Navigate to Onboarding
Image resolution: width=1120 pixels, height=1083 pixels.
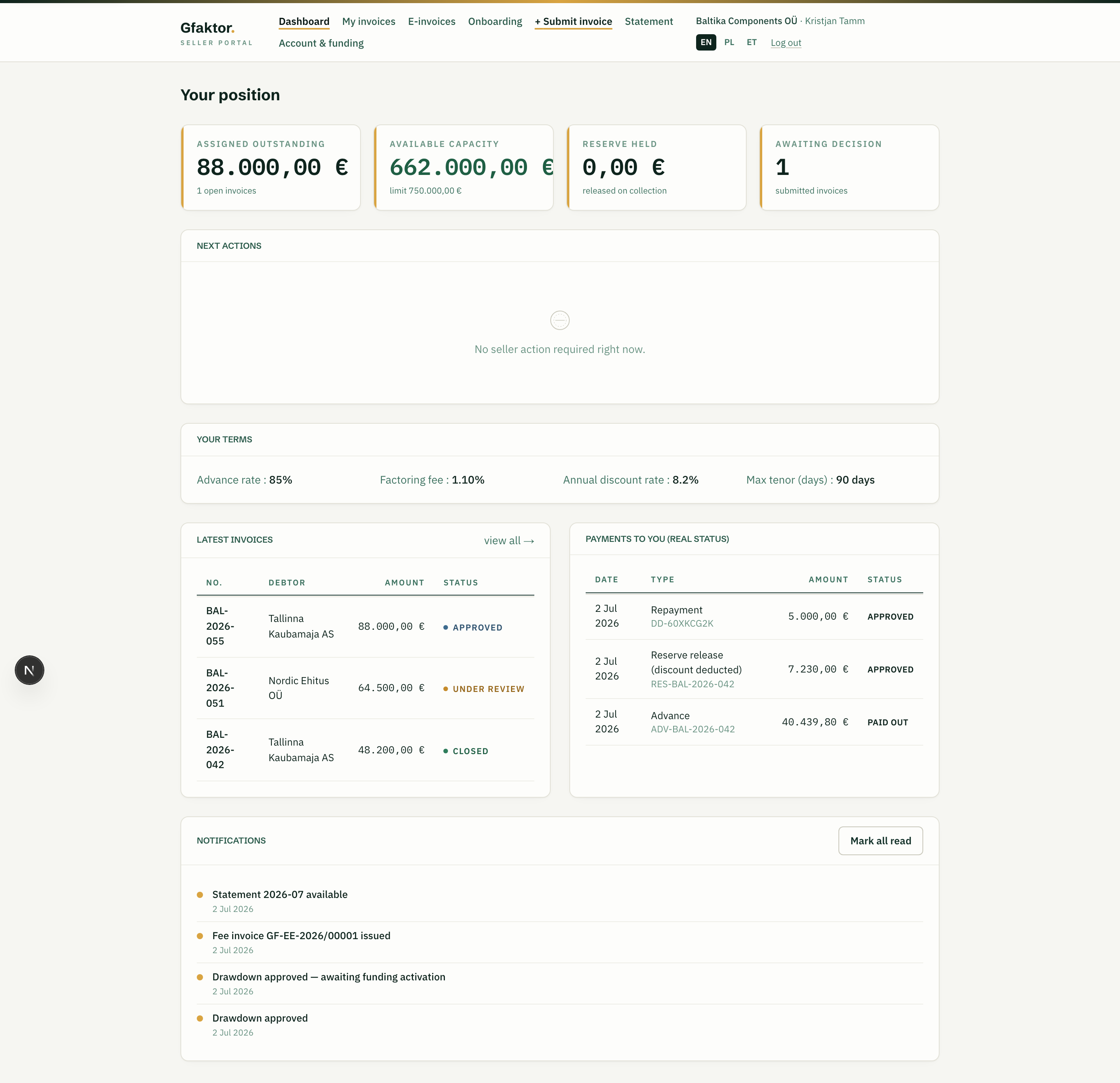(495, 22)
